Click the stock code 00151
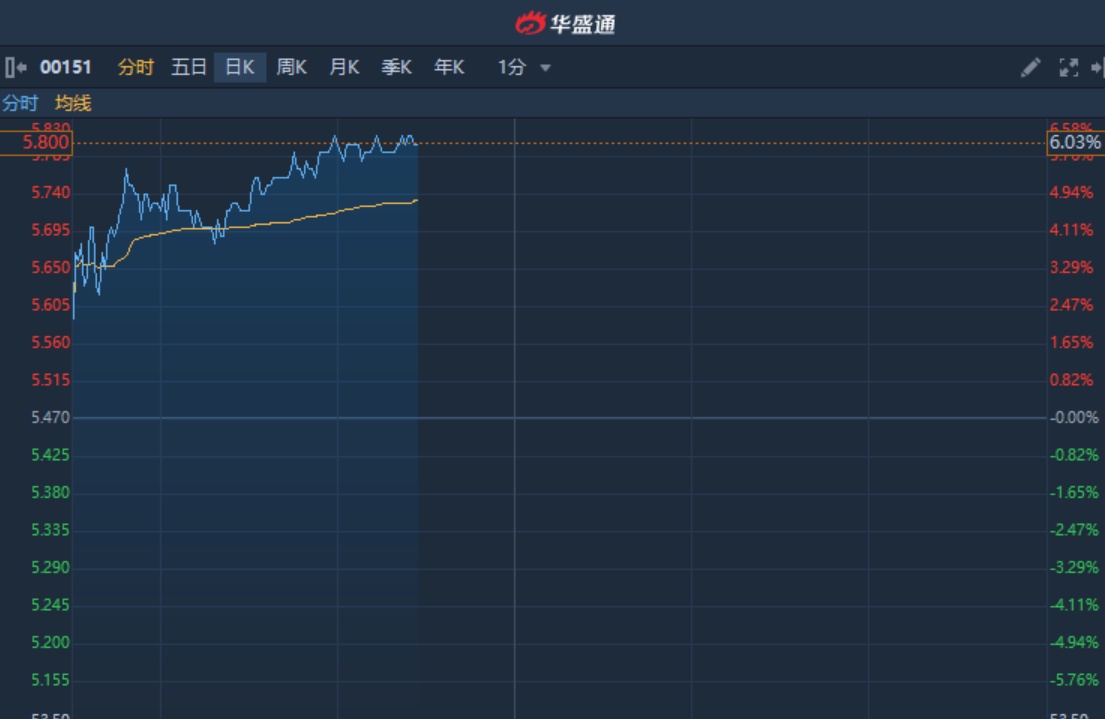The width and height of the screenshot is (1105, 719). (66, 68)
